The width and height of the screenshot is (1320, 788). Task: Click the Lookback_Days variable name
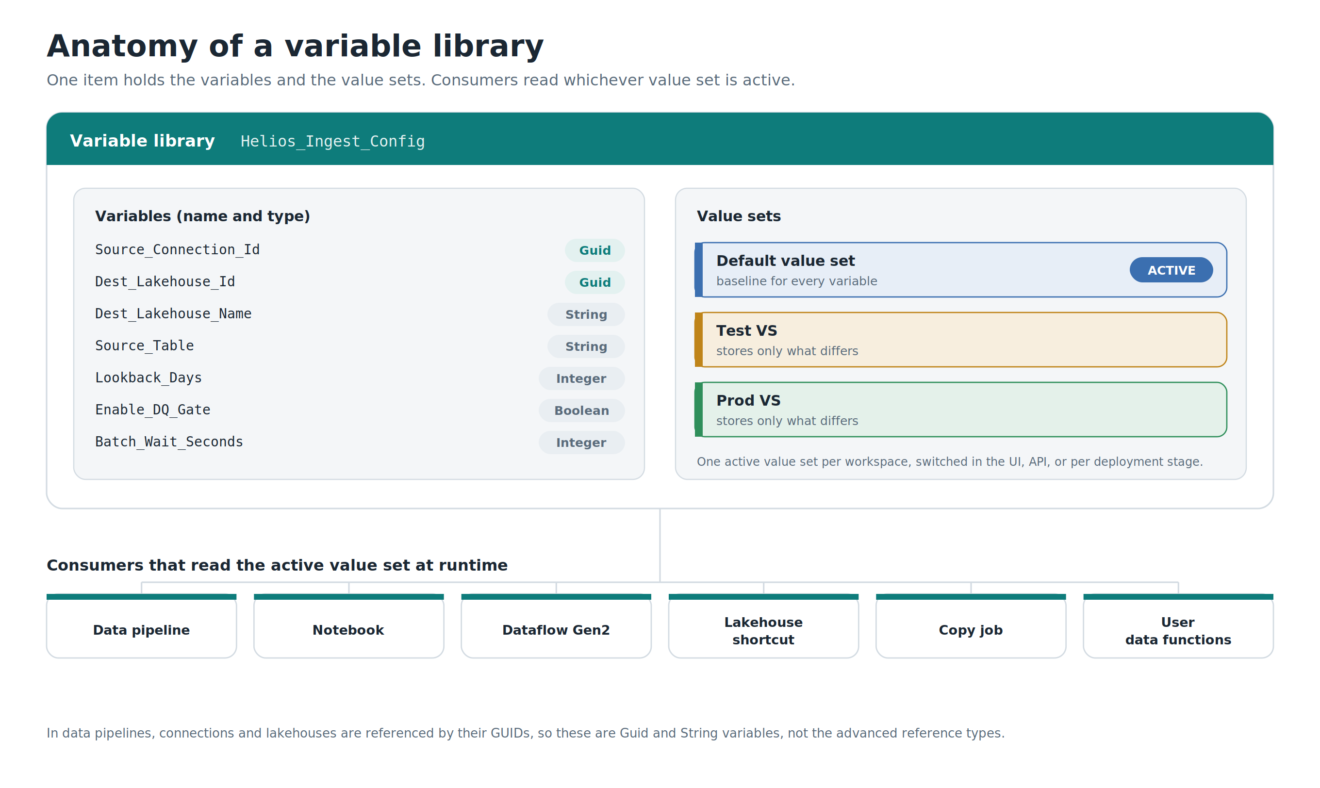148,378
